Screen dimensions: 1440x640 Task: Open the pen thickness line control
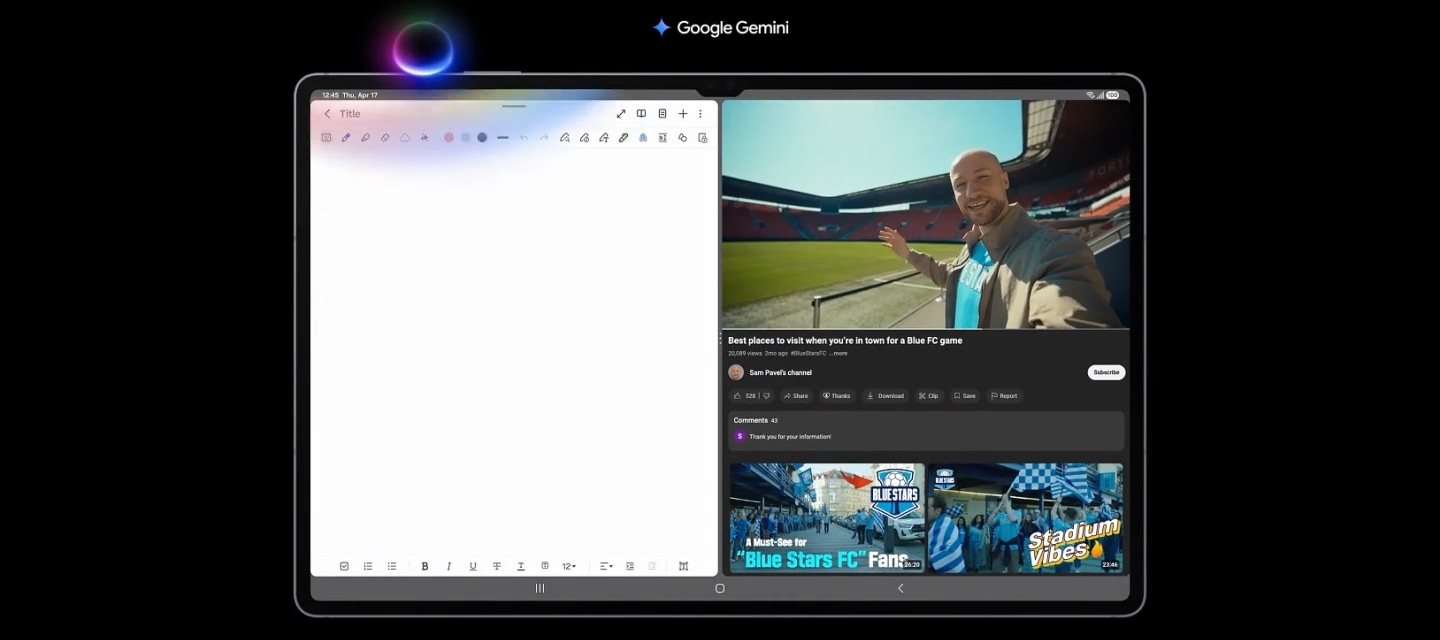pyautogui.click(x=503, y=138)
